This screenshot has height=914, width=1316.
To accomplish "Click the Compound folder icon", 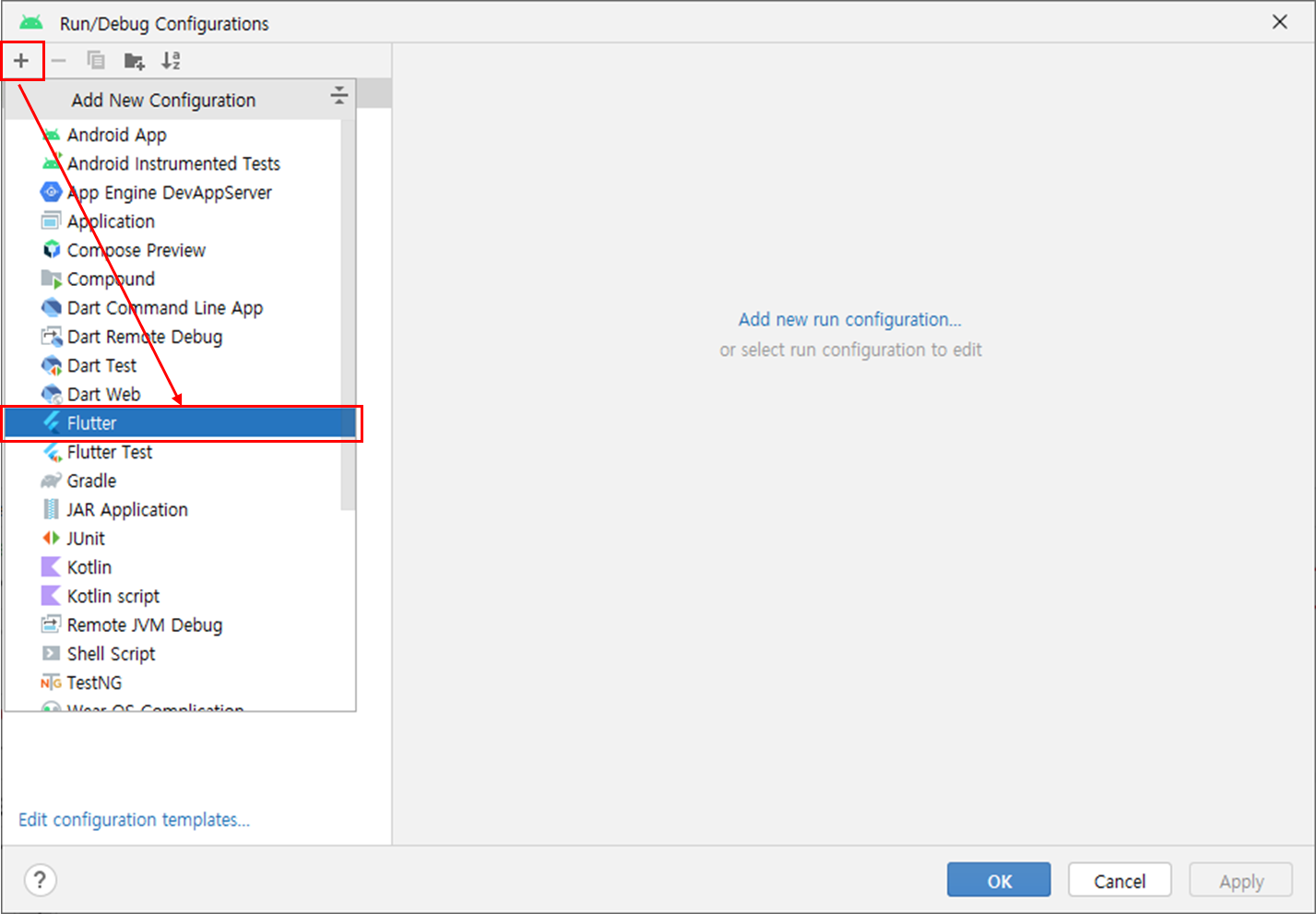I will point(52,279).
